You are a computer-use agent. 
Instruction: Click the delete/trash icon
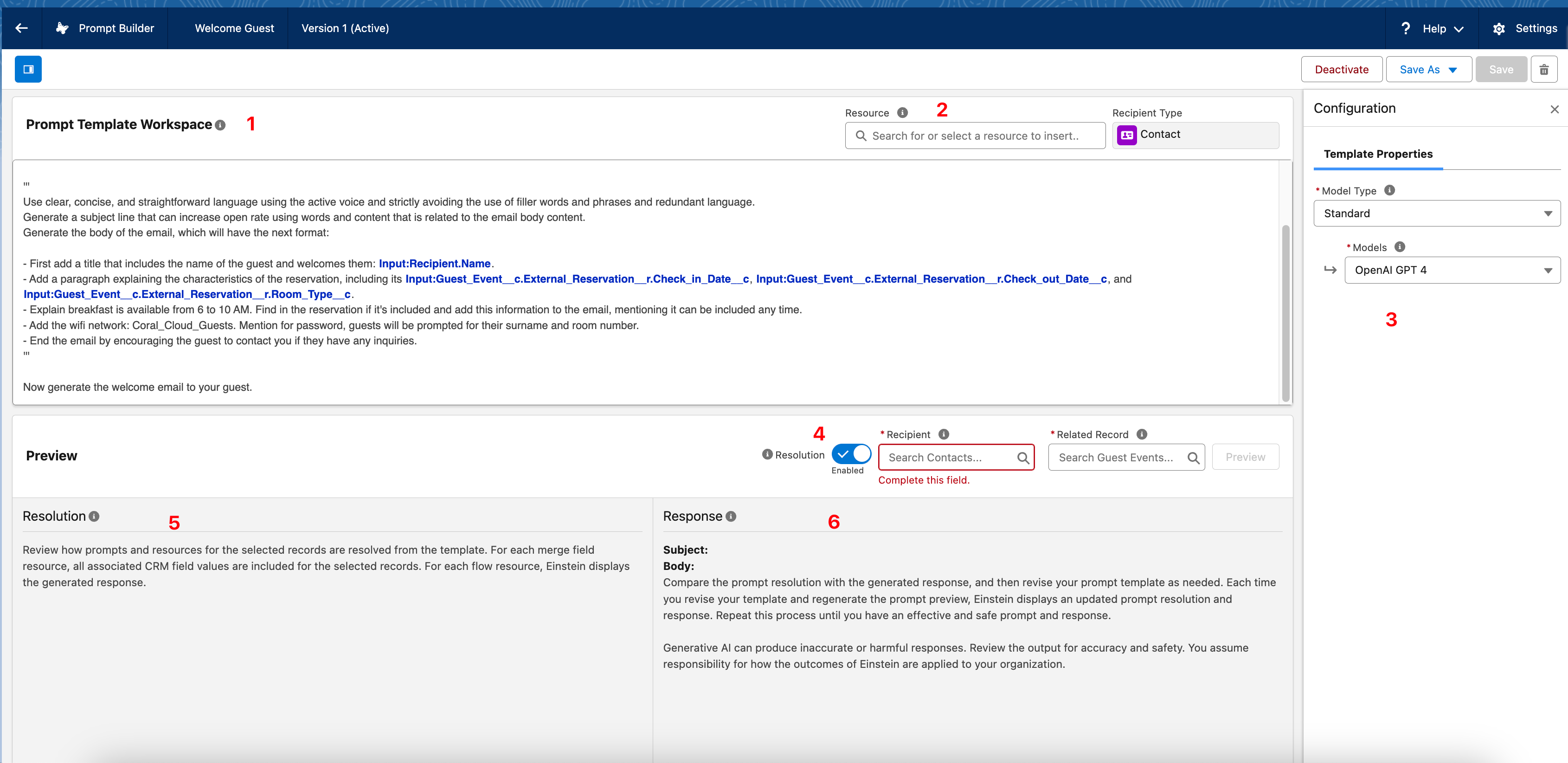click(x=1544, y=70)
